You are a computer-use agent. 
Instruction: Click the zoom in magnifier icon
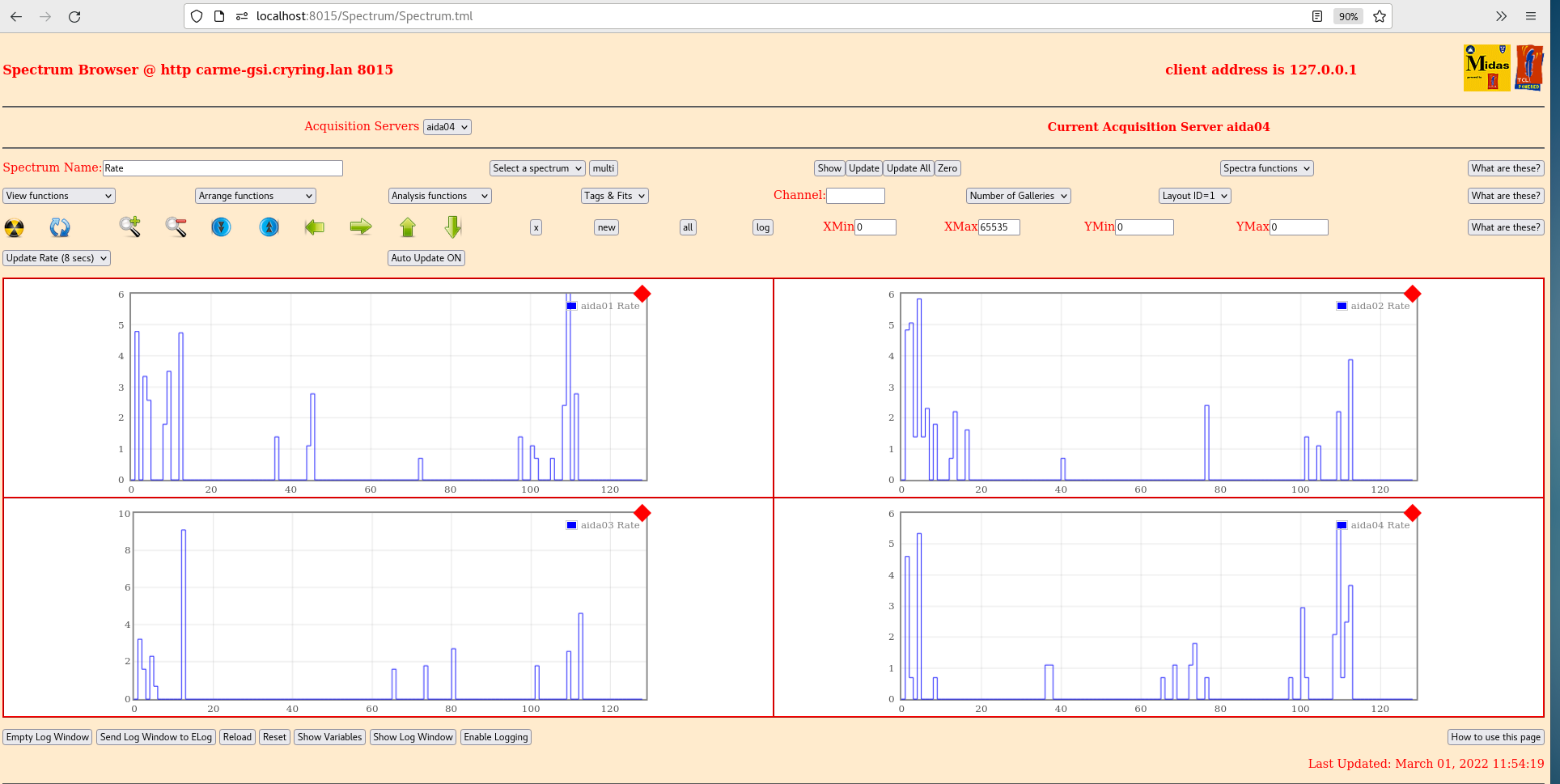(130, 227)
